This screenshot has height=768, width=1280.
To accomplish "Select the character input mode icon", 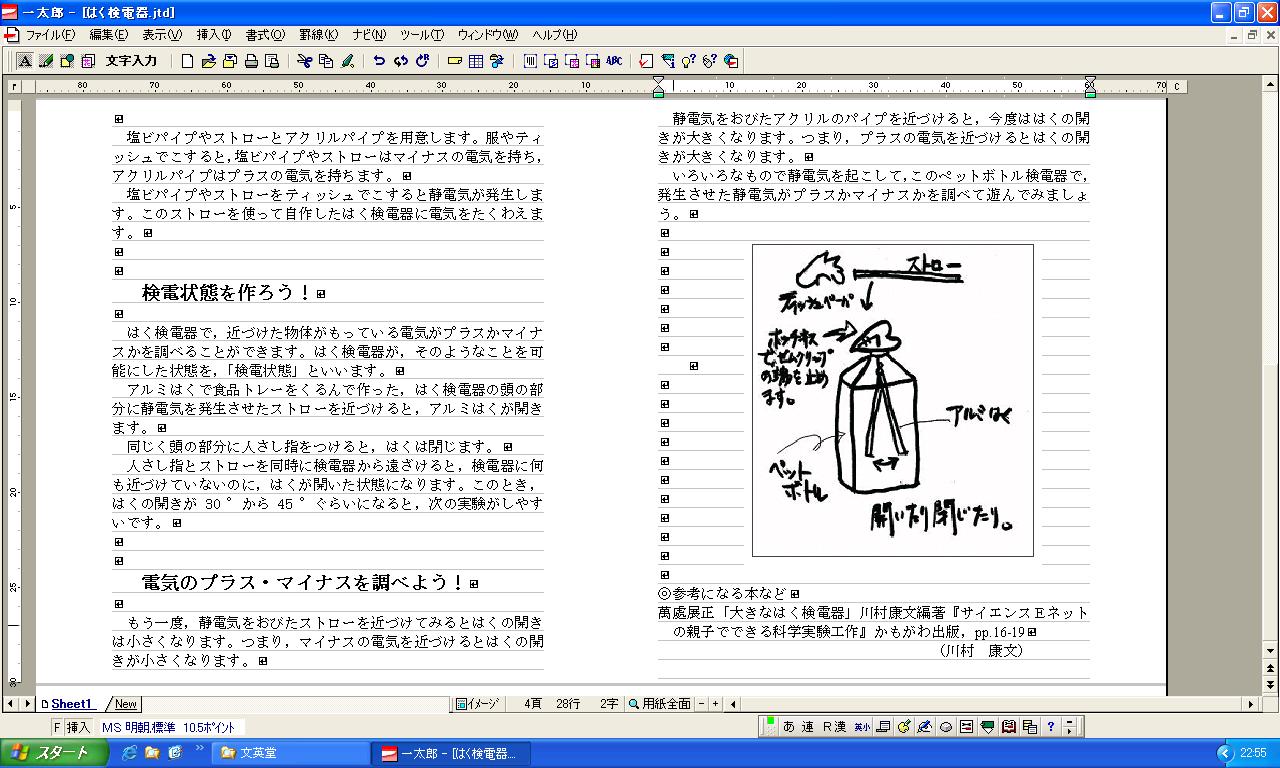I will click(25, 61).
